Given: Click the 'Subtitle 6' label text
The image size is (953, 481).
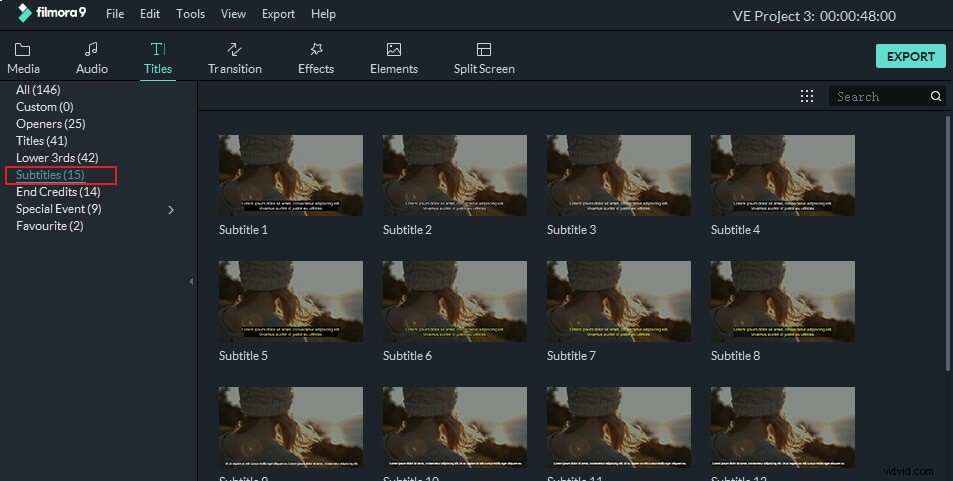Looking at the screenshot, I should [407, 356].
